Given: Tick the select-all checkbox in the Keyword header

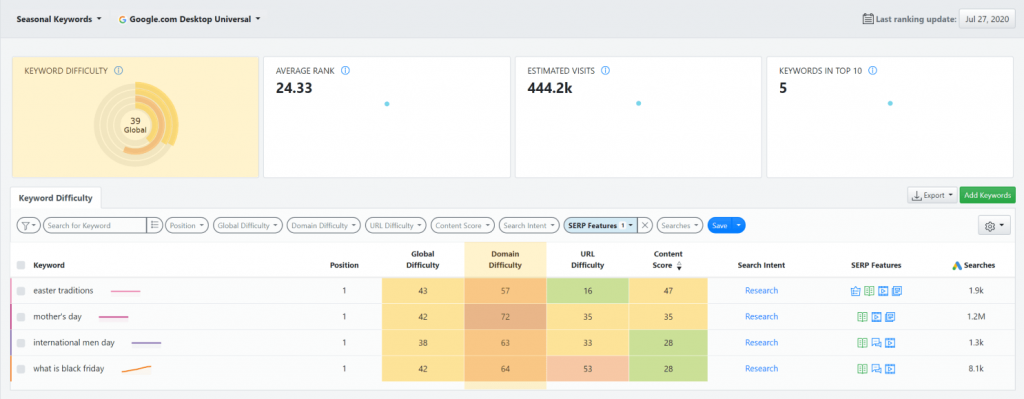Looking at the screenshot, I should [22, 265].
